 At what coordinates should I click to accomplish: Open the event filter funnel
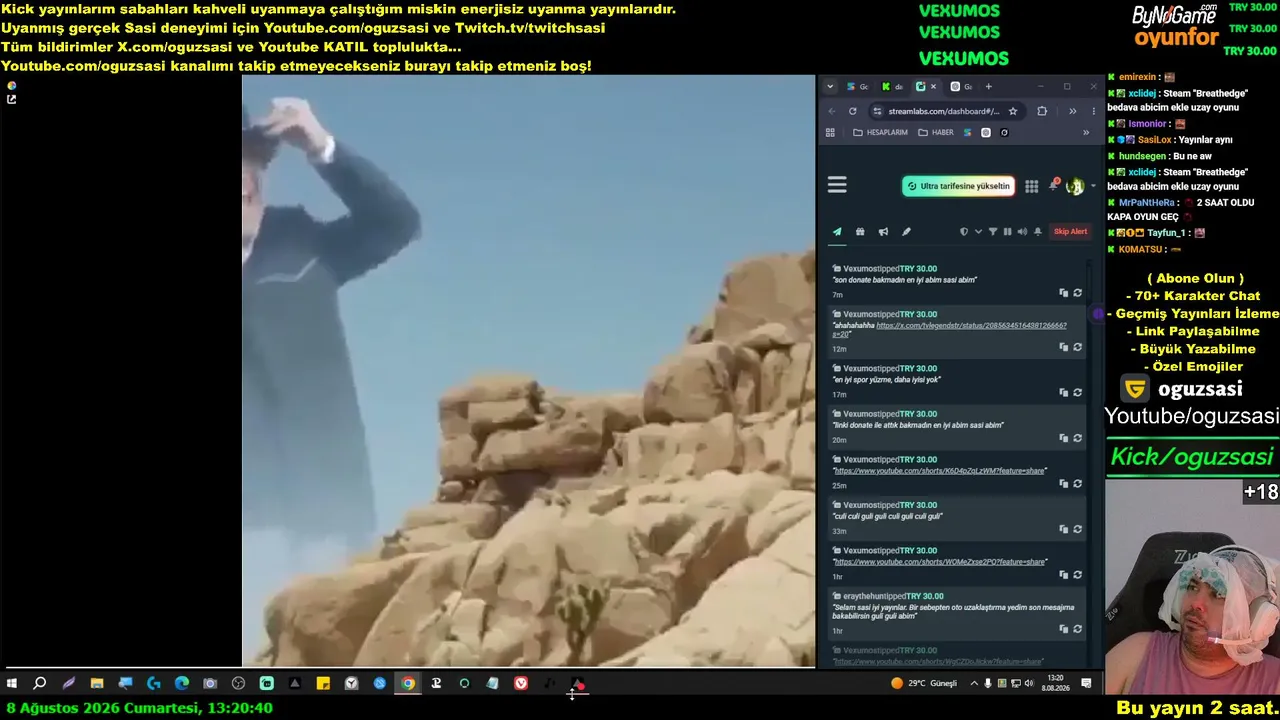(x=993, y=232)
